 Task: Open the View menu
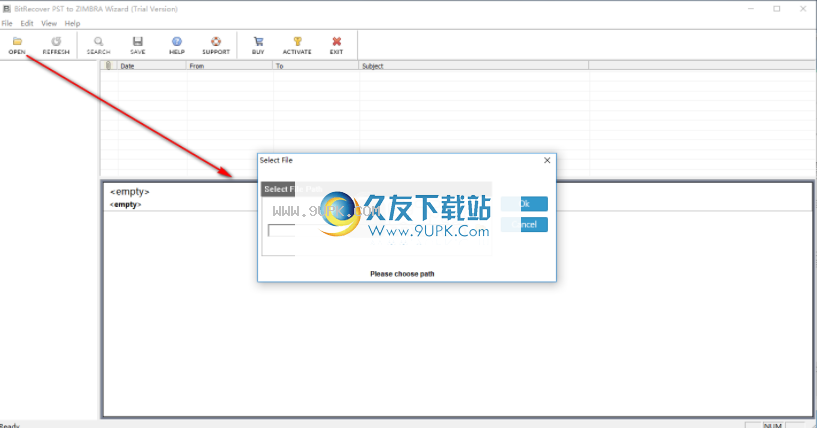pyautogui.click(x=49, y=23)
